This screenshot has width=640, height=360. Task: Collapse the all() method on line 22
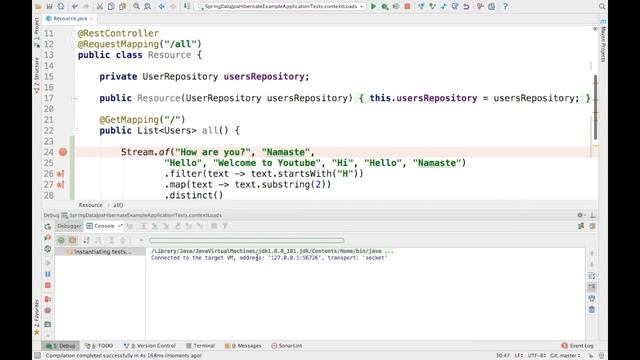tap(74, 131)
